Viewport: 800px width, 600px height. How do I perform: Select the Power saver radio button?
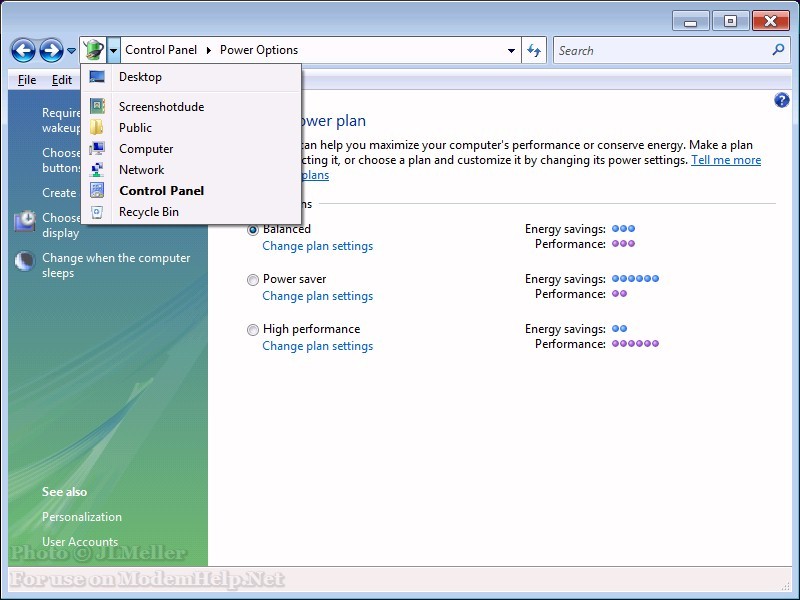pyautogui.click(x=253, y=280)
